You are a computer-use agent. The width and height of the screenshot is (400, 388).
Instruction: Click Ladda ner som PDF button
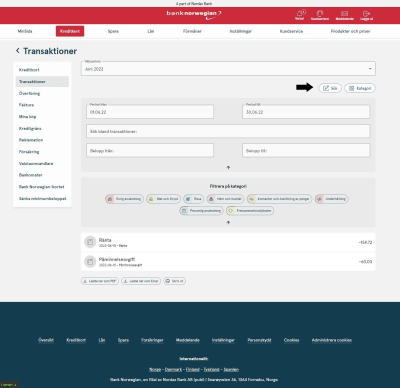coord(100,281)
